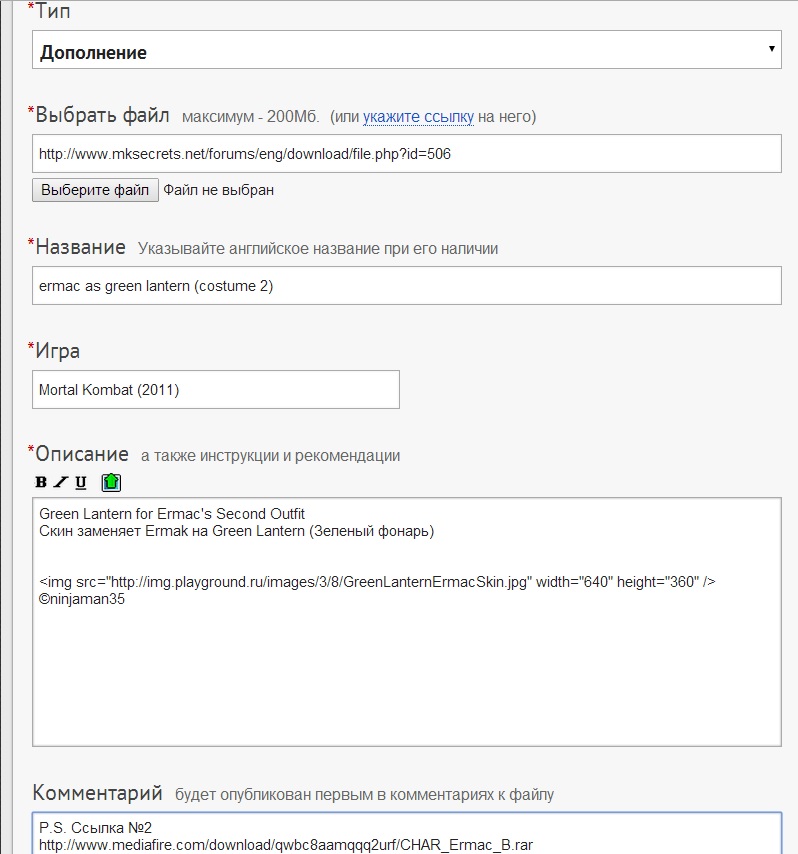The width and height of the screenshot is (798, 854).
Task: Toggle bold formatting in description toolbar
Action: (41, 482)
